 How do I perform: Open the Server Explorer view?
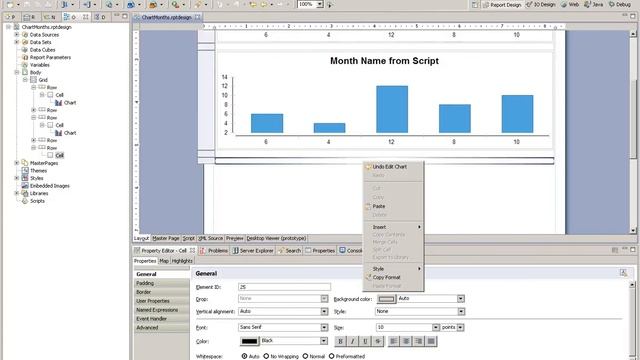click(x=253, y=251)
